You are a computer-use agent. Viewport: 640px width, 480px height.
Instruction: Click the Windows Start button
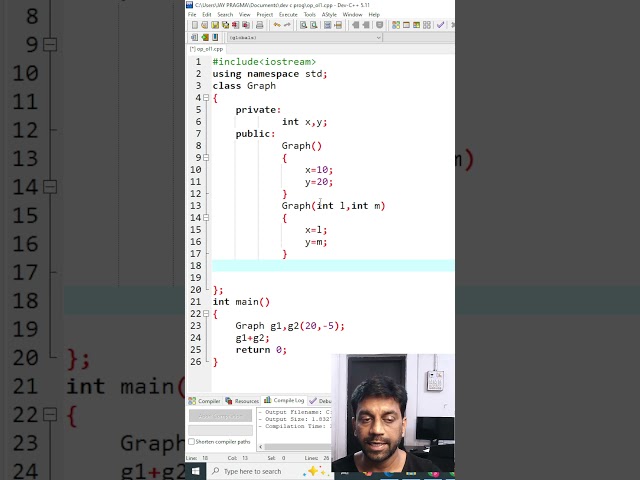[196, 471]
